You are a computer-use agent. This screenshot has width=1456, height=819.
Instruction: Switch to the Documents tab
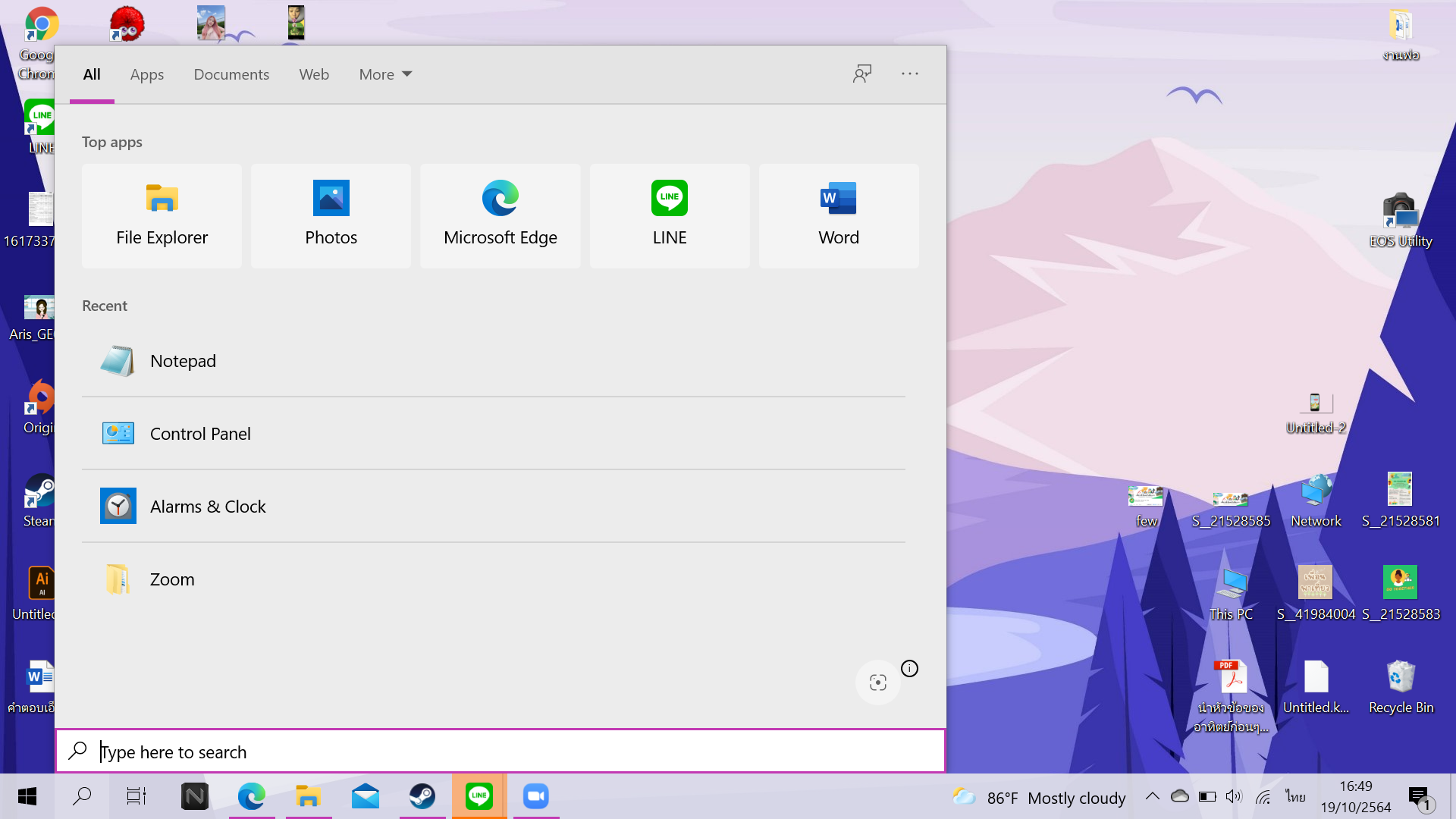click(x=231, y=74)
